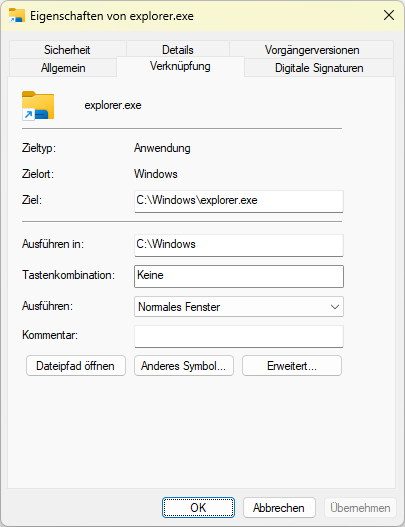Viewport: 405px width, 527px height.
Task: Open the Details tab
Action: pos(178,50)
